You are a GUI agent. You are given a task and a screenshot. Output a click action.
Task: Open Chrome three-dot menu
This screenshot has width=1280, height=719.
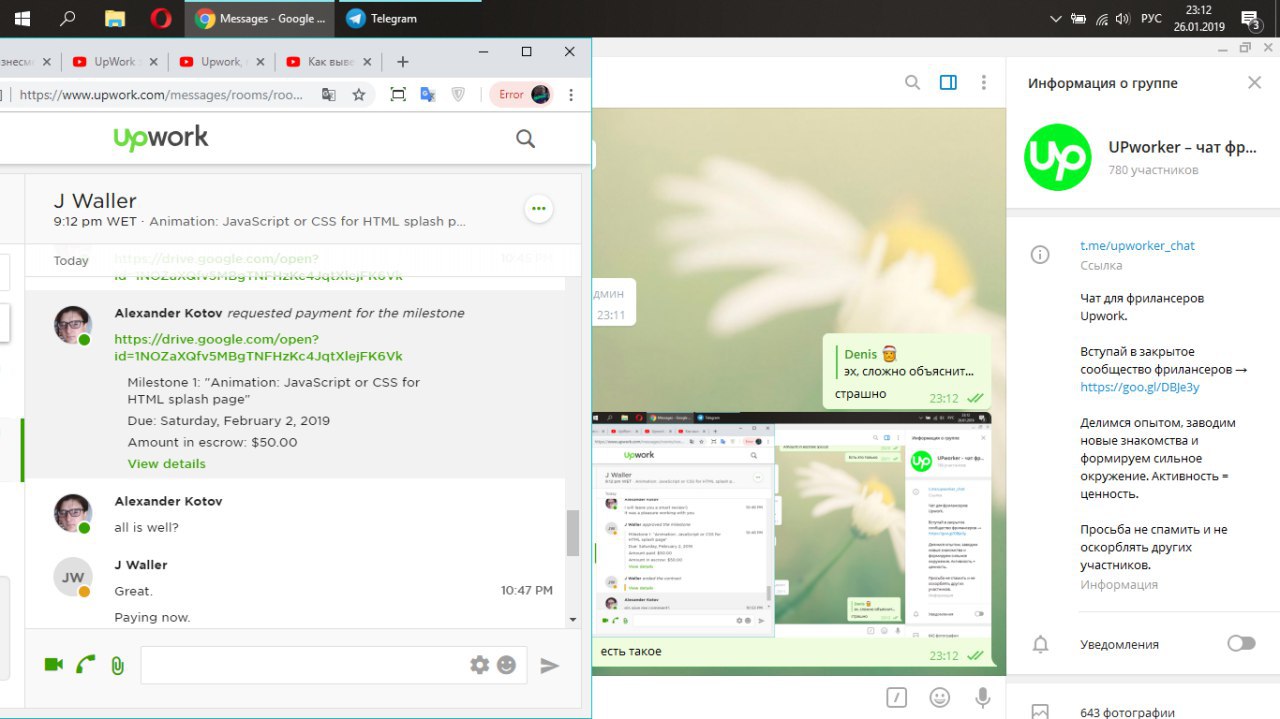pyautogui.click(x=571, y=94)
